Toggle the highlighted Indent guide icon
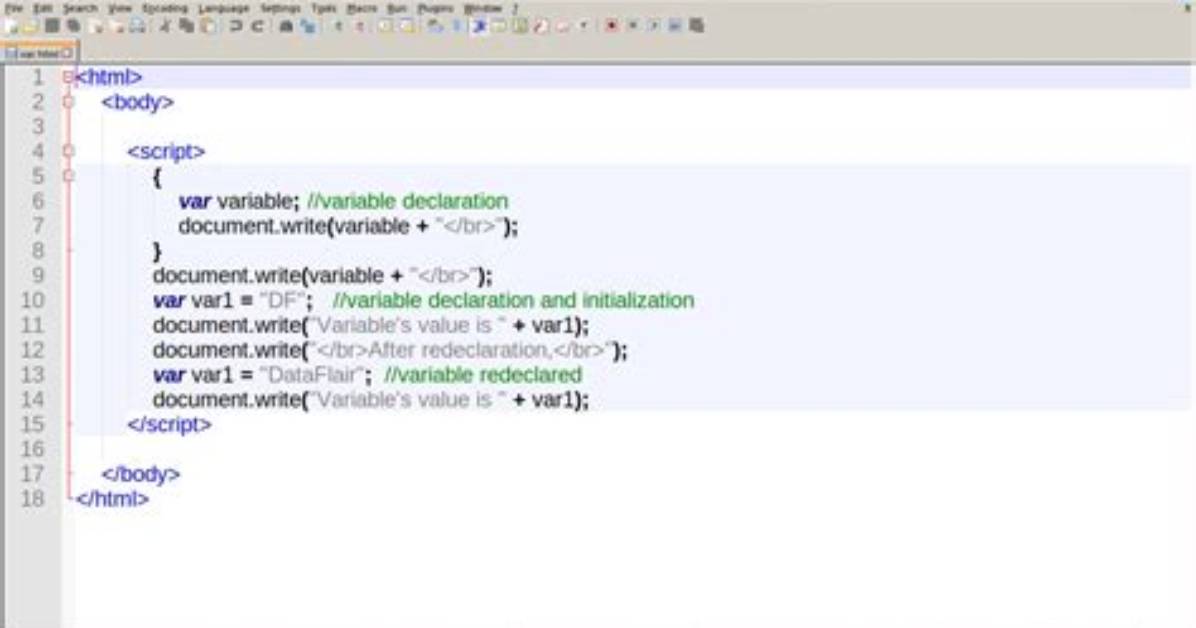 (x=479, y=26)
